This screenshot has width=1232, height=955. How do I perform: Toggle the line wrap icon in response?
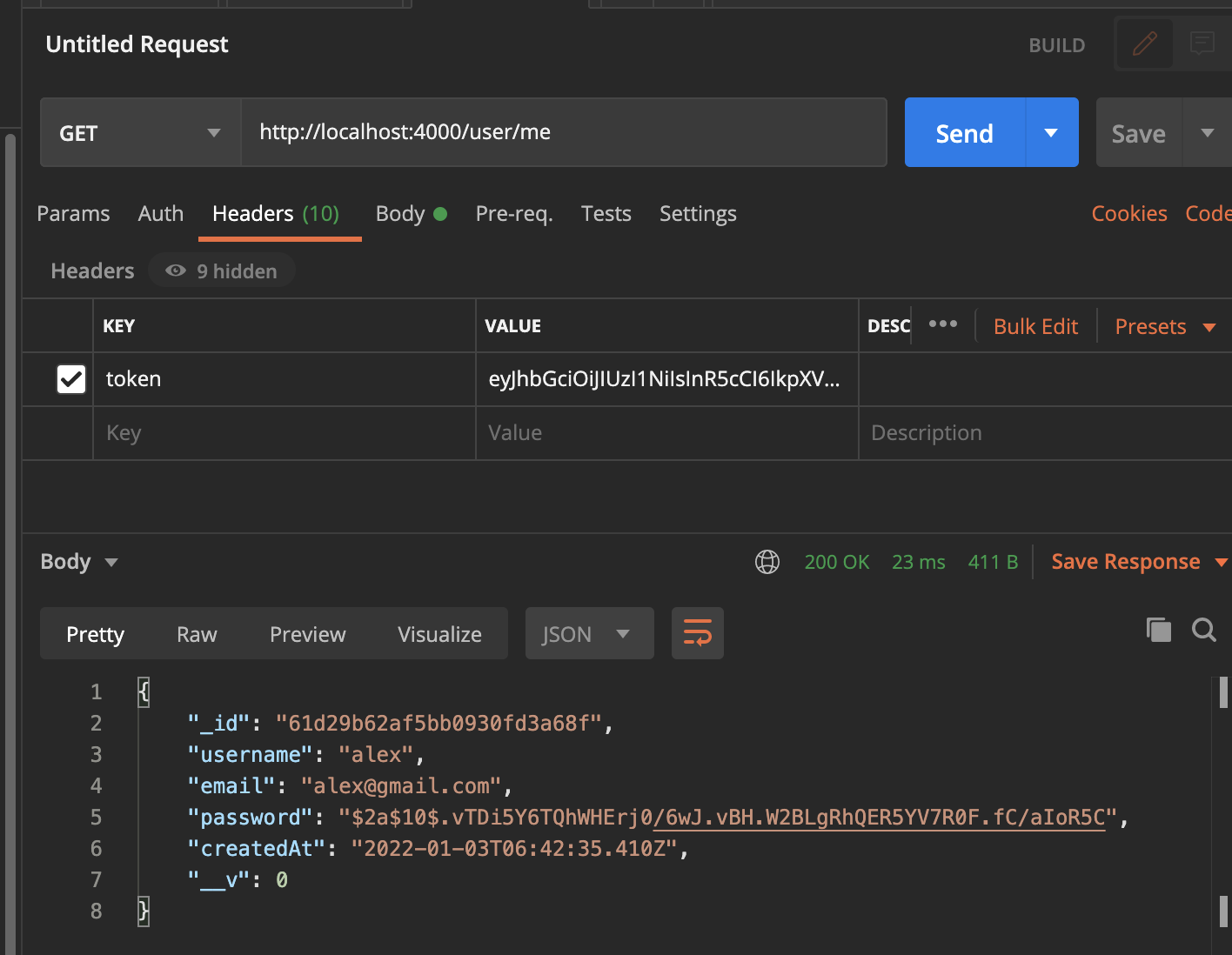click(x=698, y=633)
